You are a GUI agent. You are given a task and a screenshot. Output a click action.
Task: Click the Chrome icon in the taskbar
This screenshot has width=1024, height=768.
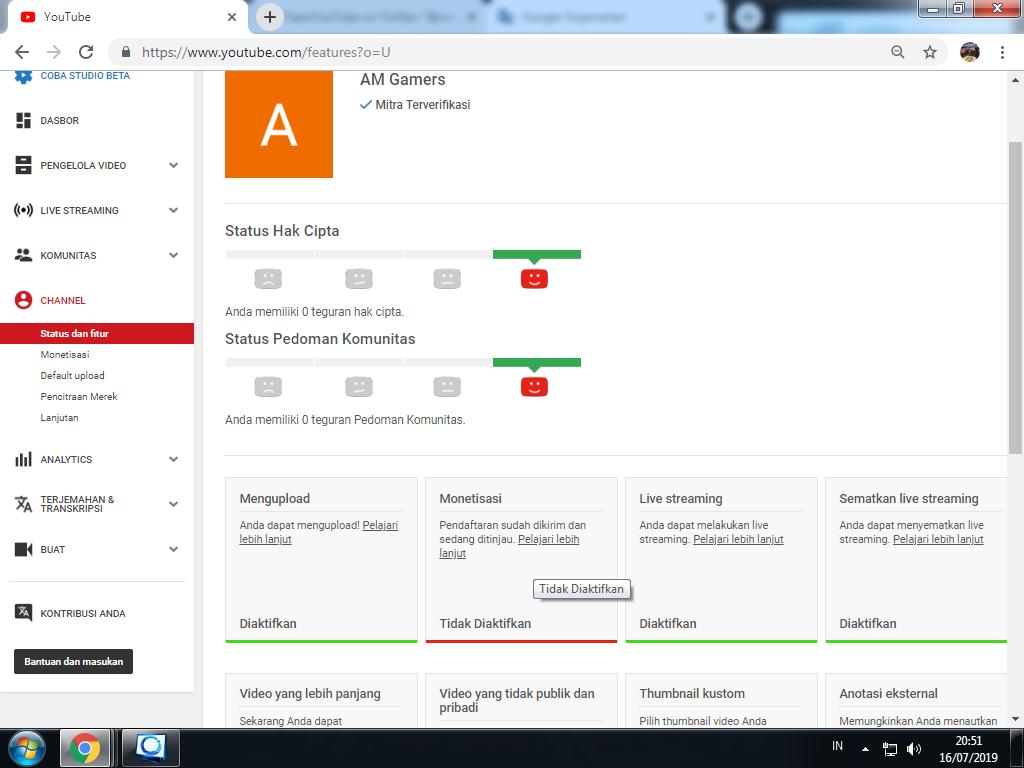click(x=85, y=748)
